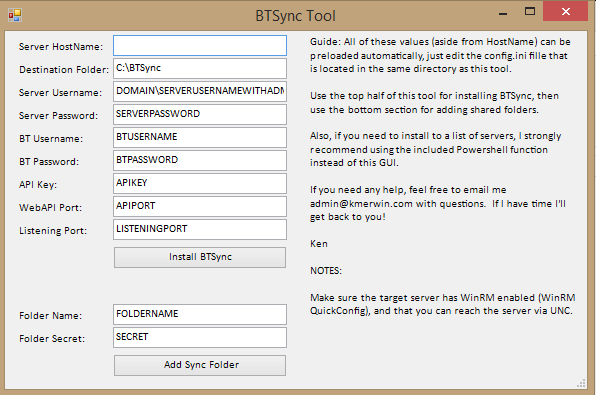596x395 pixels.
Task: Click into the BT Password field
Action: (200, 160)
